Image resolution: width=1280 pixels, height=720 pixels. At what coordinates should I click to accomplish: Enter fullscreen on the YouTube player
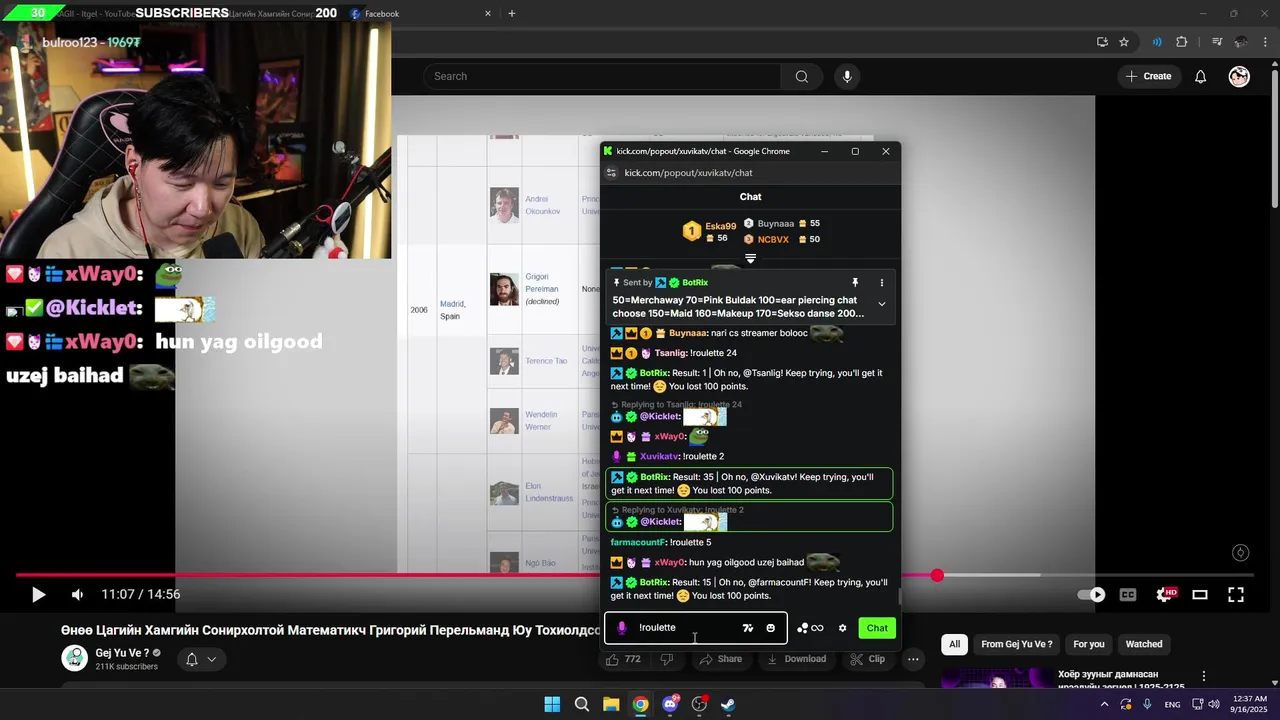[1236, 594]
